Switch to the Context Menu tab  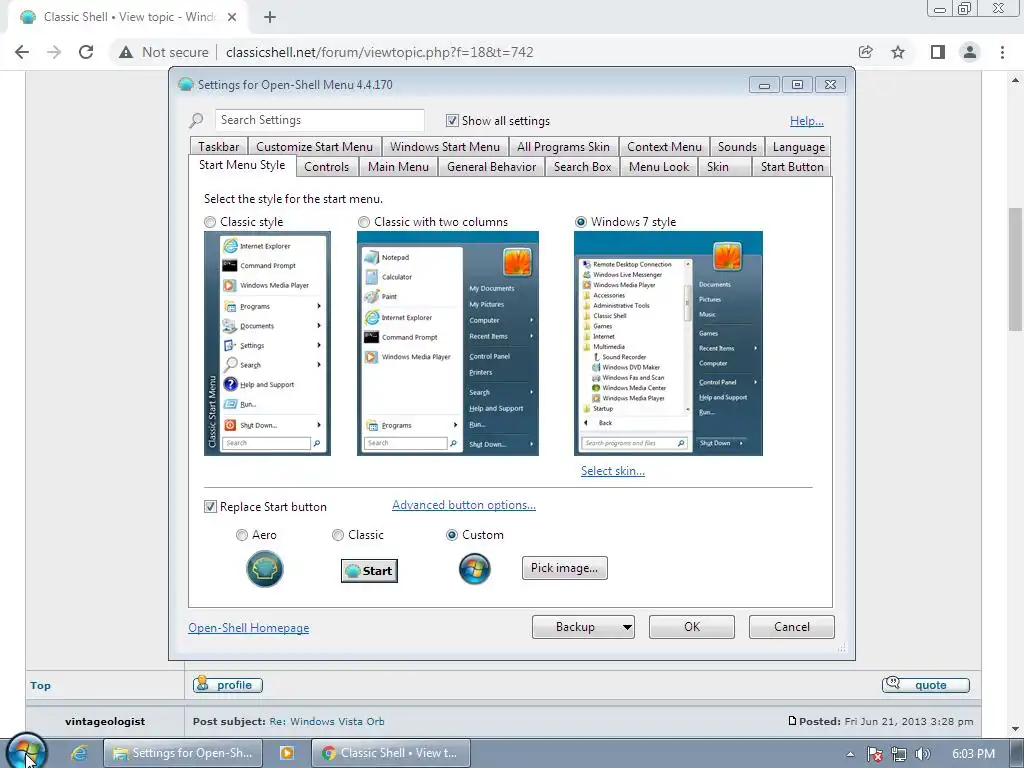point(664,147)
